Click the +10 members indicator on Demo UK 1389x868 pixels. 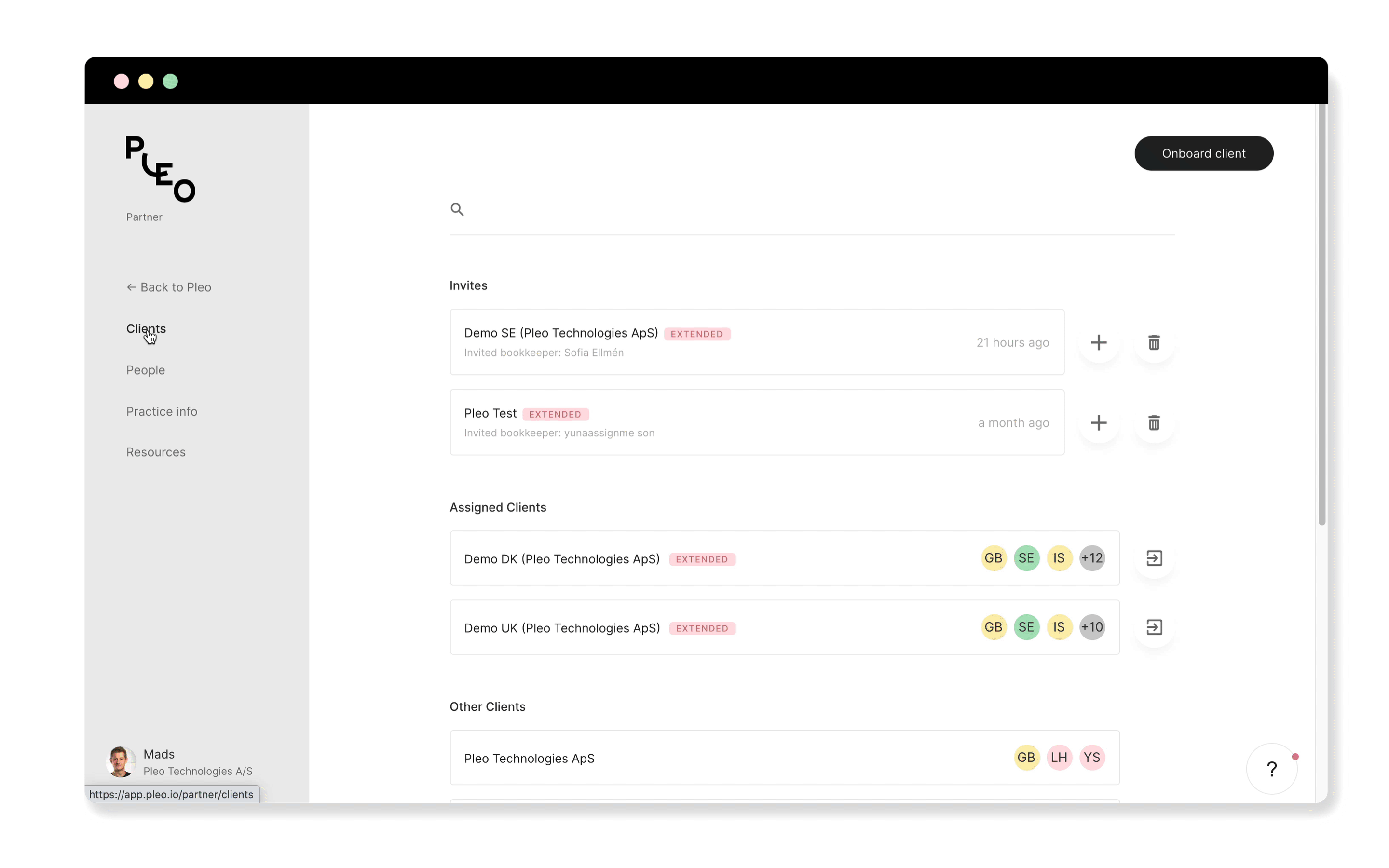tap(1092, 627)
